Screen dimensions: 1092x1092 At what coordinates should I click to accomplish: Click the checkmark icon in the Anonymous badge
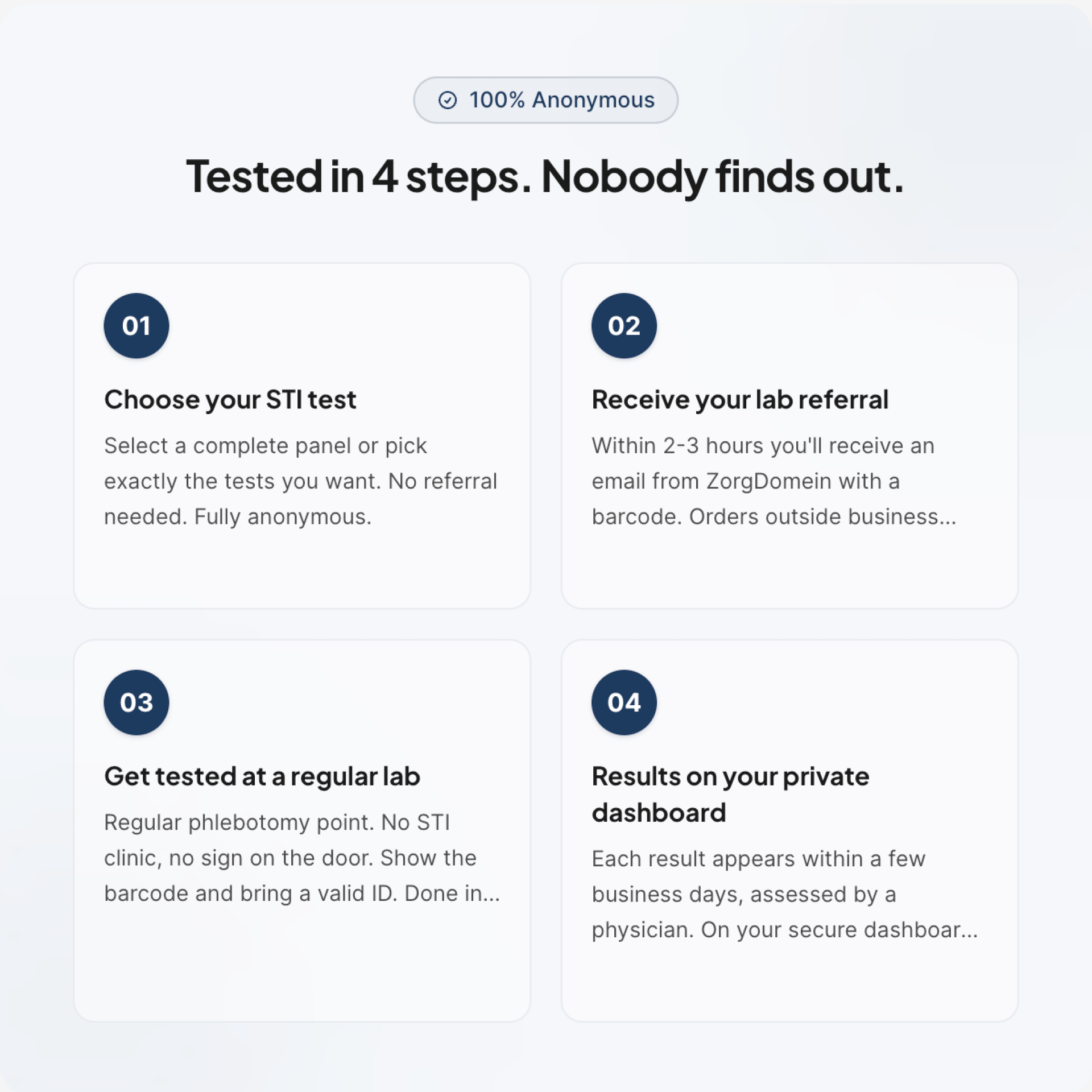click(448, 100)
